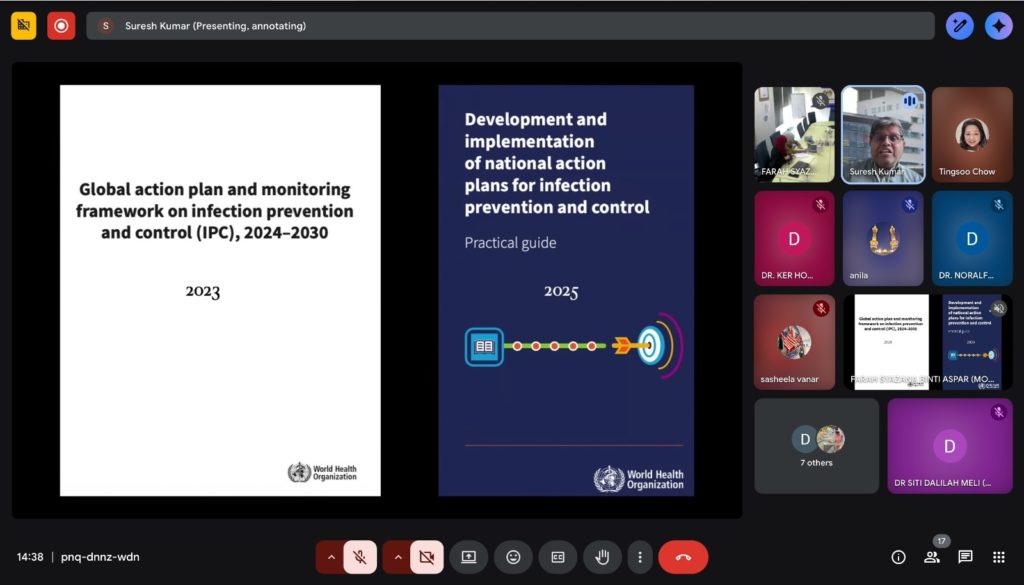Screen dimensions: 1024x585
Task: Click the Present now screen share icon
Action: [x=468, y=557]
